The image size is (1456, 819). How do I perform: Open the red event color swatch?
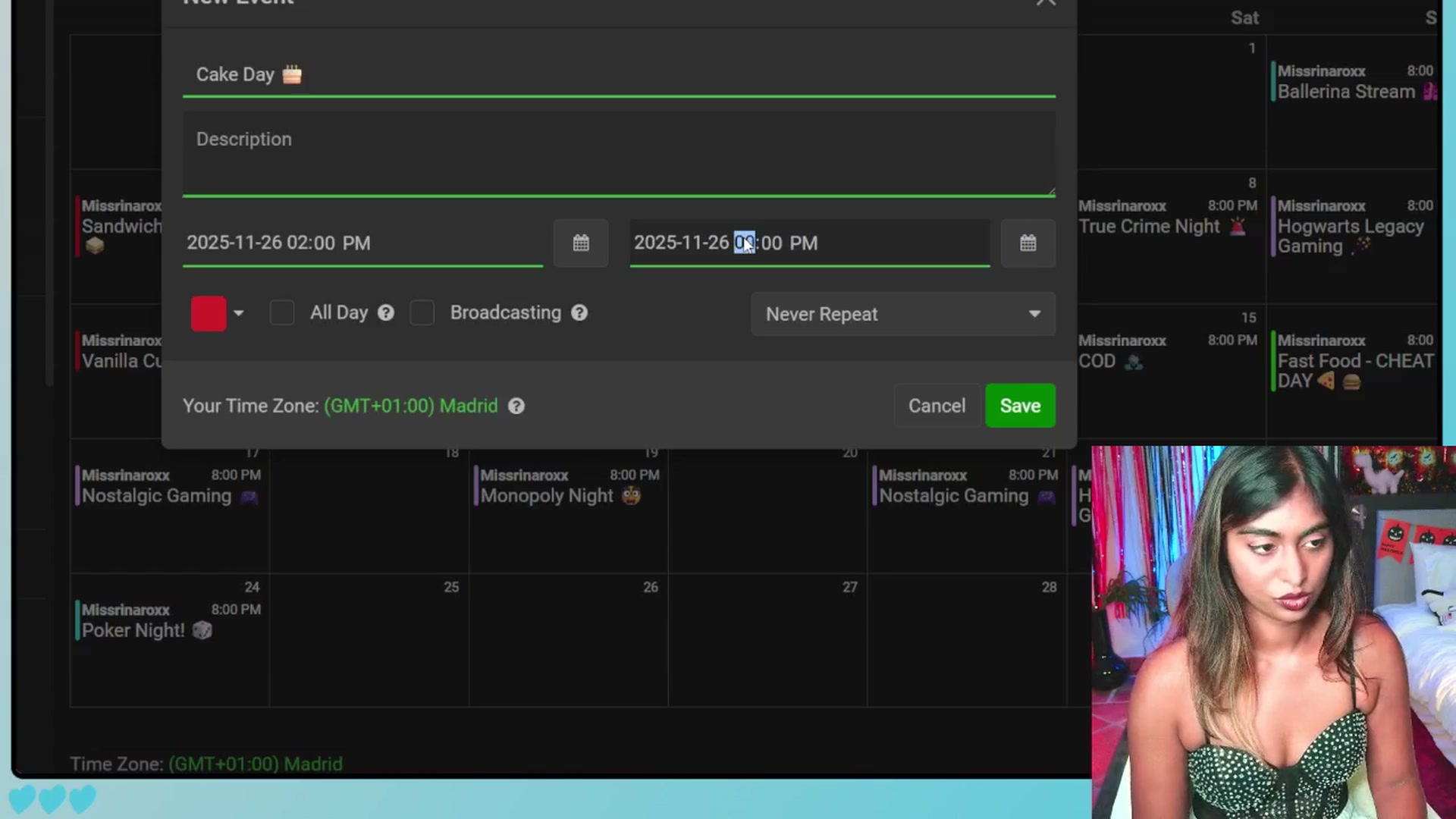tap(209, 313)
